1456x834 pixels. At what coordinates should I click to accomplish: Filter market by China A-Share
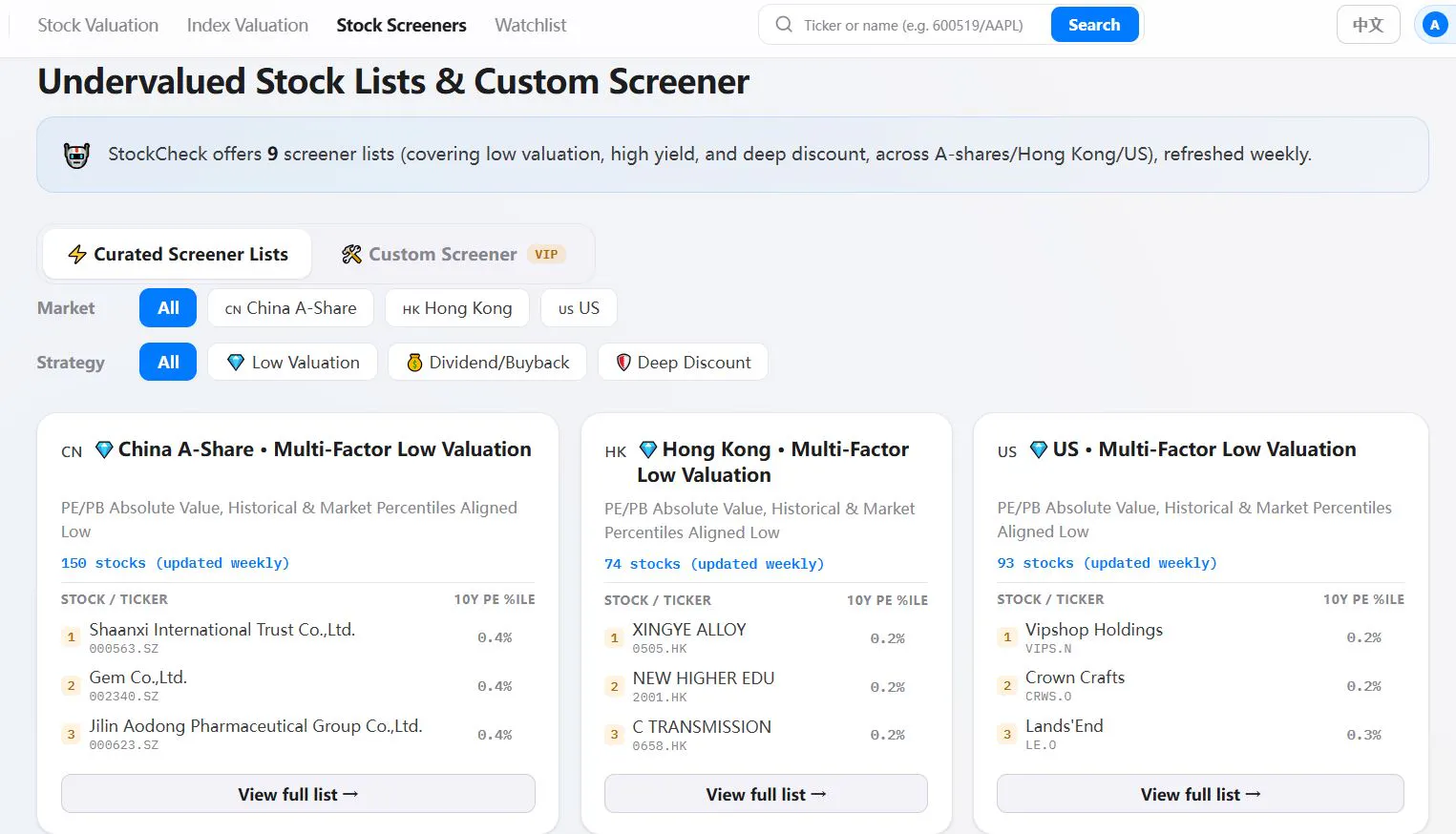pos(290,308)
